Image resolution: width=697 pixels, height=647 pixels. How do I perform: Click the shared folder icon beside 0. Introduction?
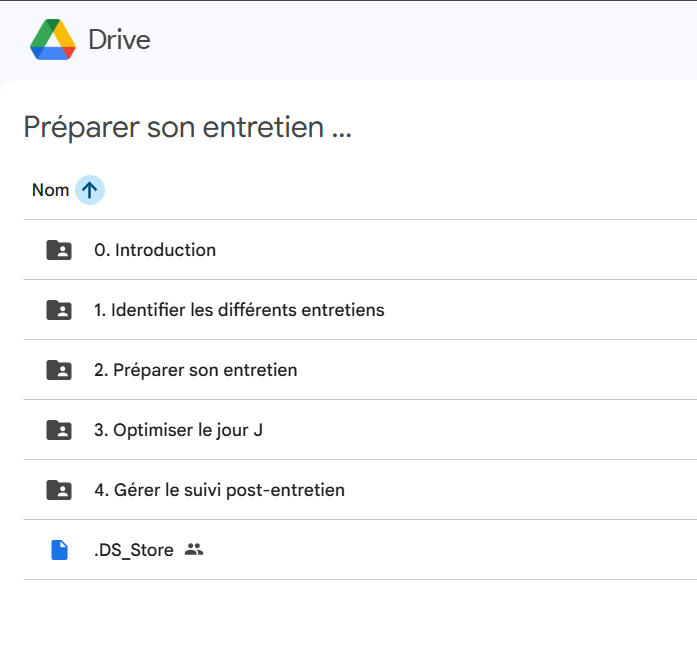(x=59, y=250)
